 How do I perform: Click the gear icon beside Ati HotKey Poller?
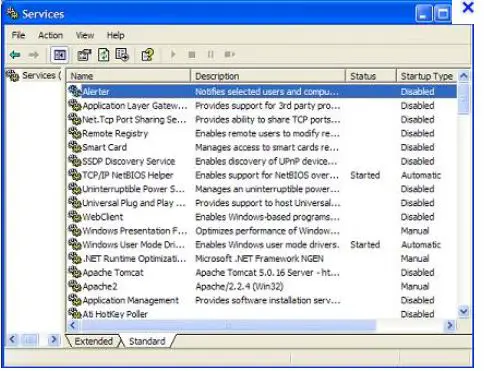(x=75, y=314)
